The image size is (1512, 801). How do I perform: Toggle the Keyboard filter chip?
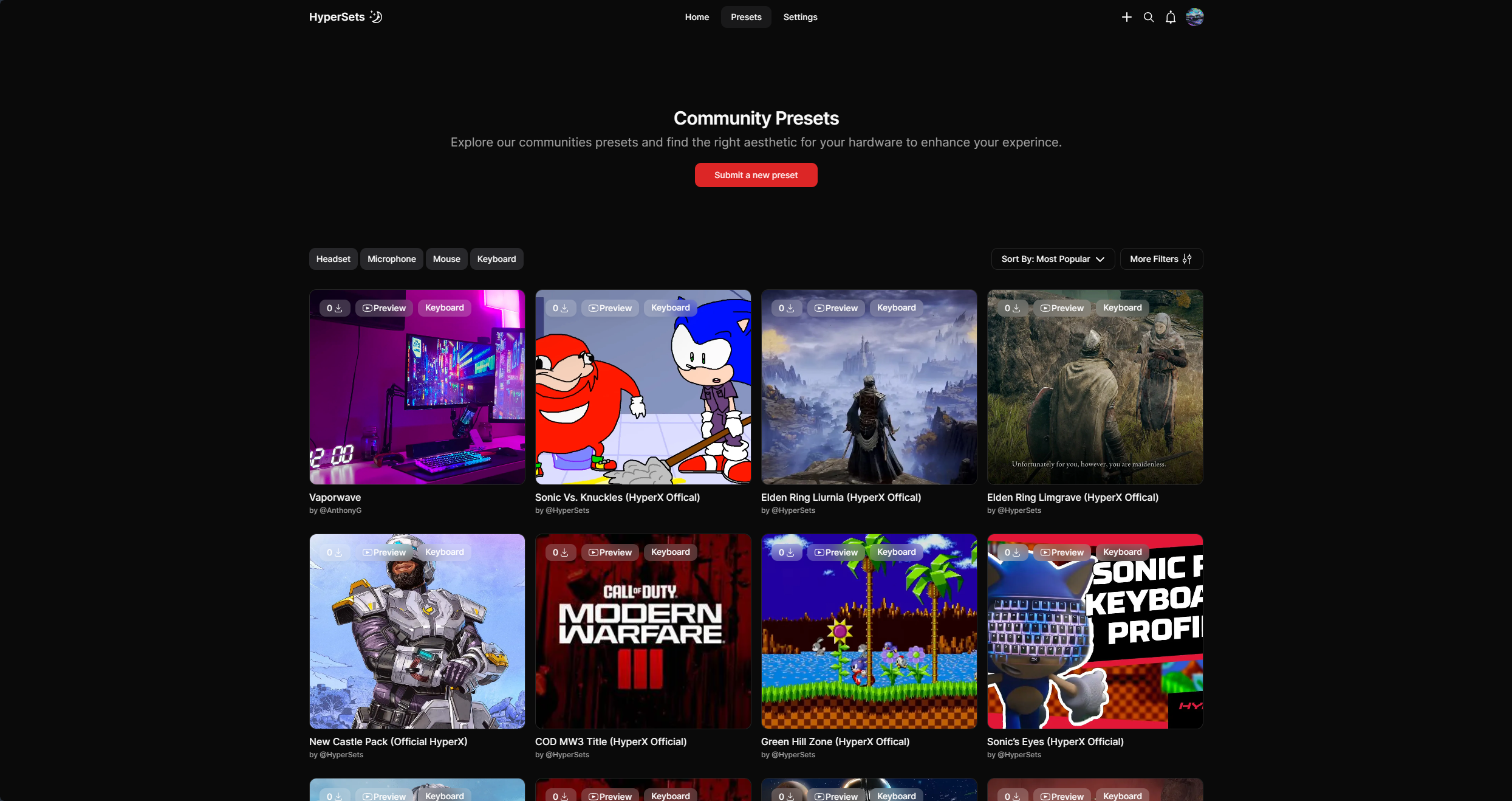(x=496, y=259)
